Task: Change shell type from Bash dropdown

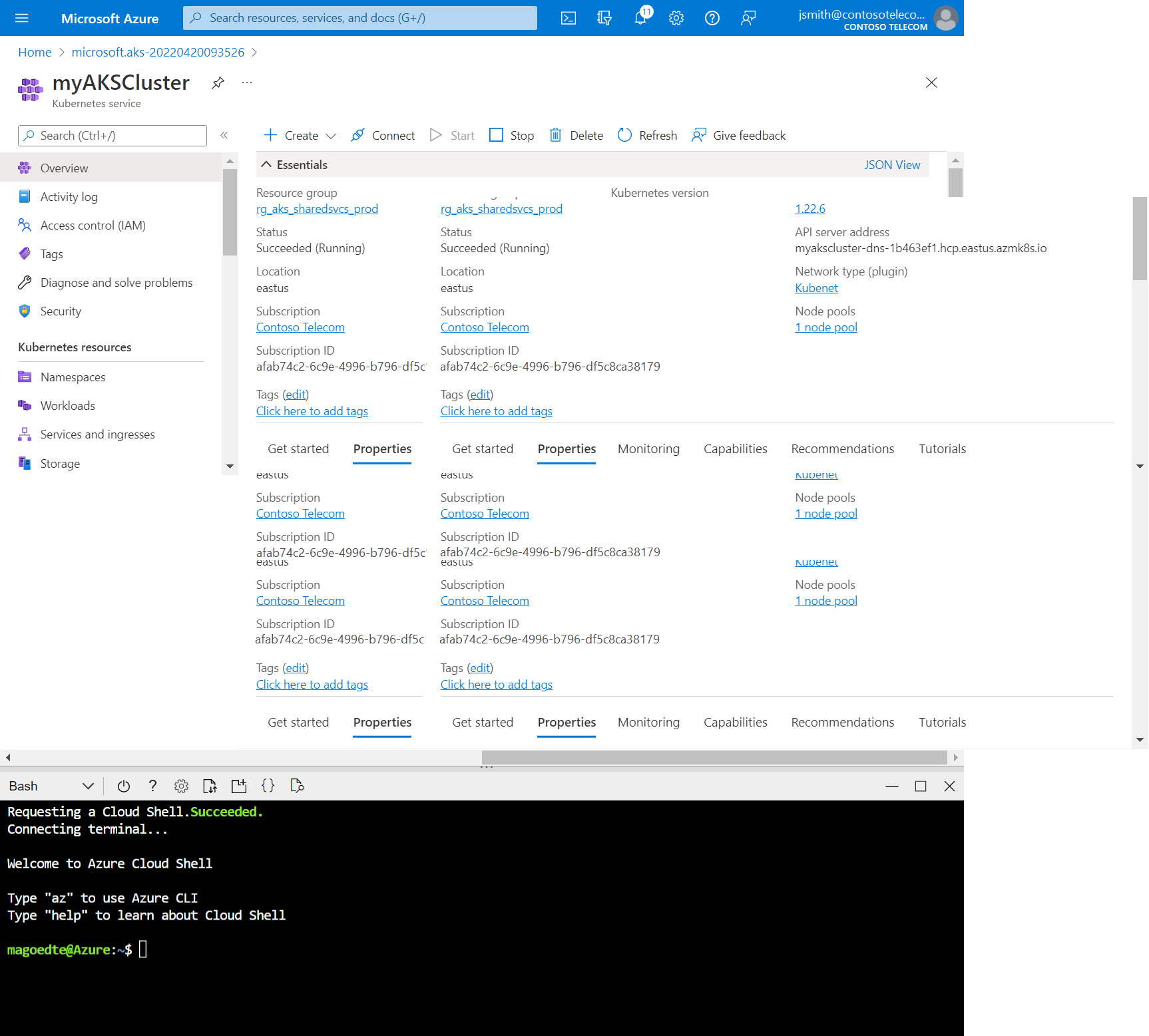Action: [51, 786]
